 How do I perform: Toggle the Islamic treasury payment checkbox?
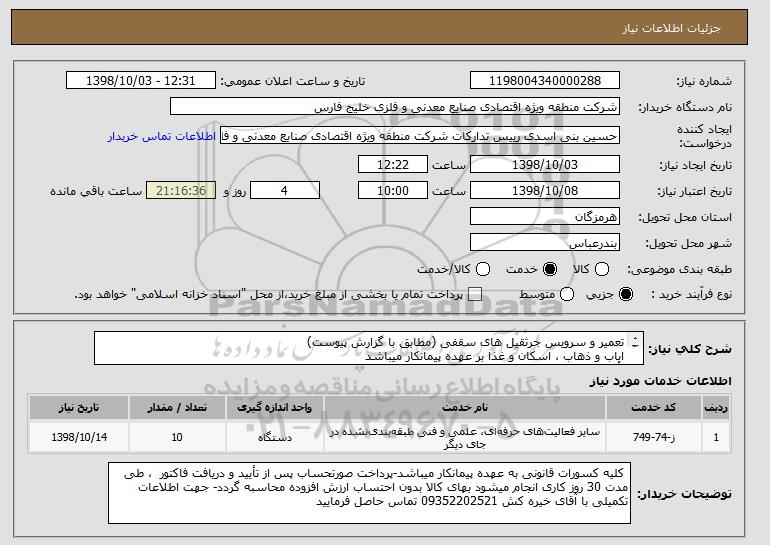475,294
